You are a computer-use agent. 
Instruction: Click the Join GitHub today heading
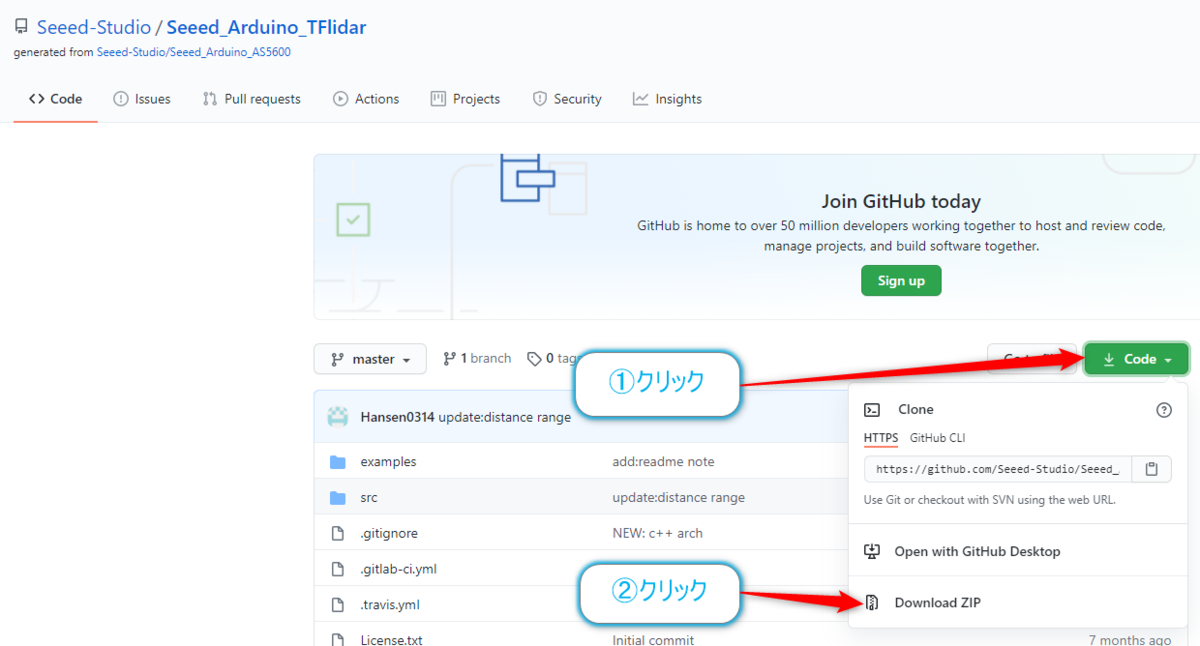point(901,201)
